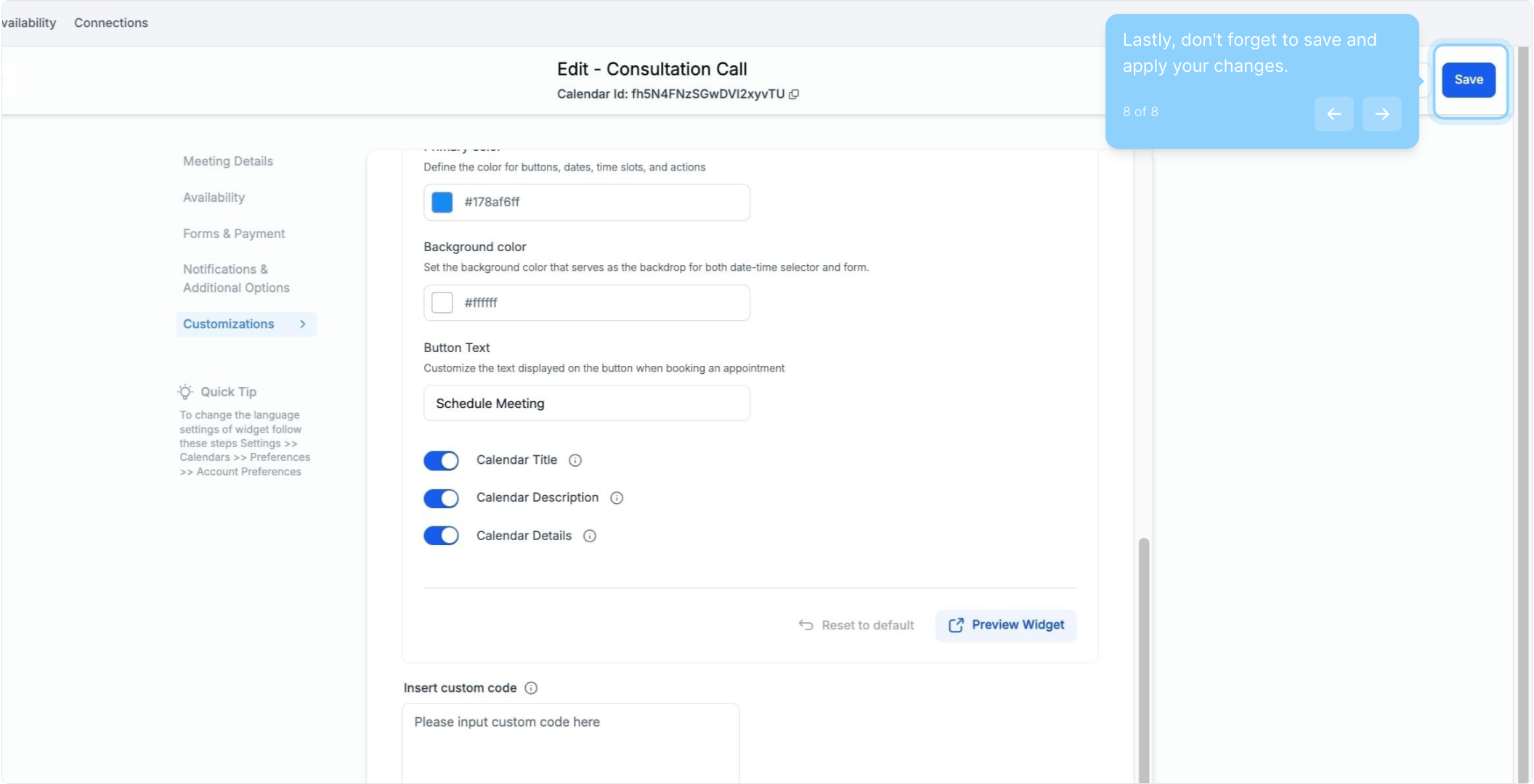Copy the Calendar Id using copy icon
The height and width of the screenshot is (784, 1534).
(794, 94)
